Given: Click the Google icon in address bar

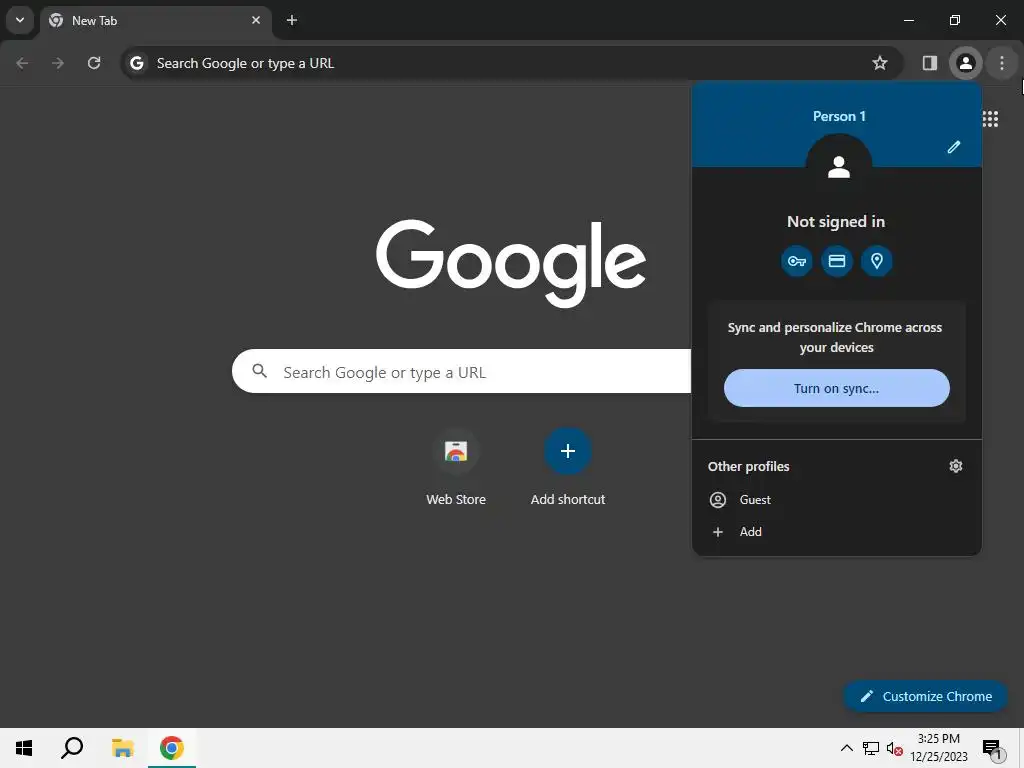Looking at the screenshot, I should 136,63.
